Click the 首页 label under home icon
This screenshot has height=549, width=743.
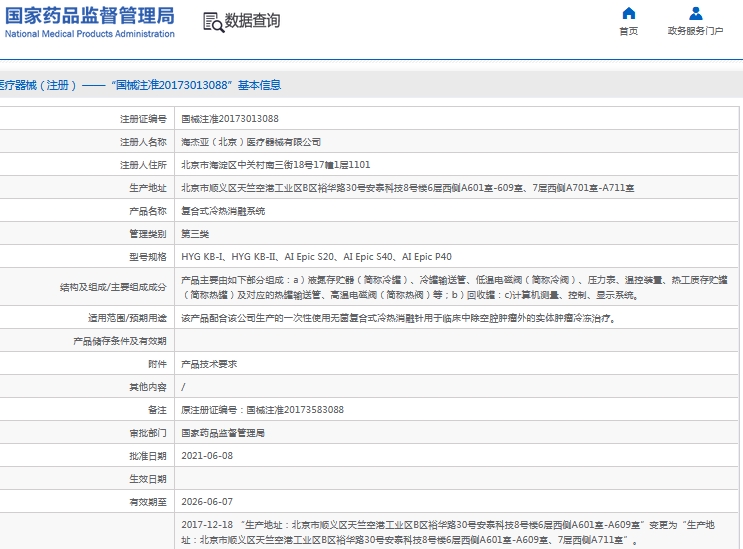click(628, 31)
